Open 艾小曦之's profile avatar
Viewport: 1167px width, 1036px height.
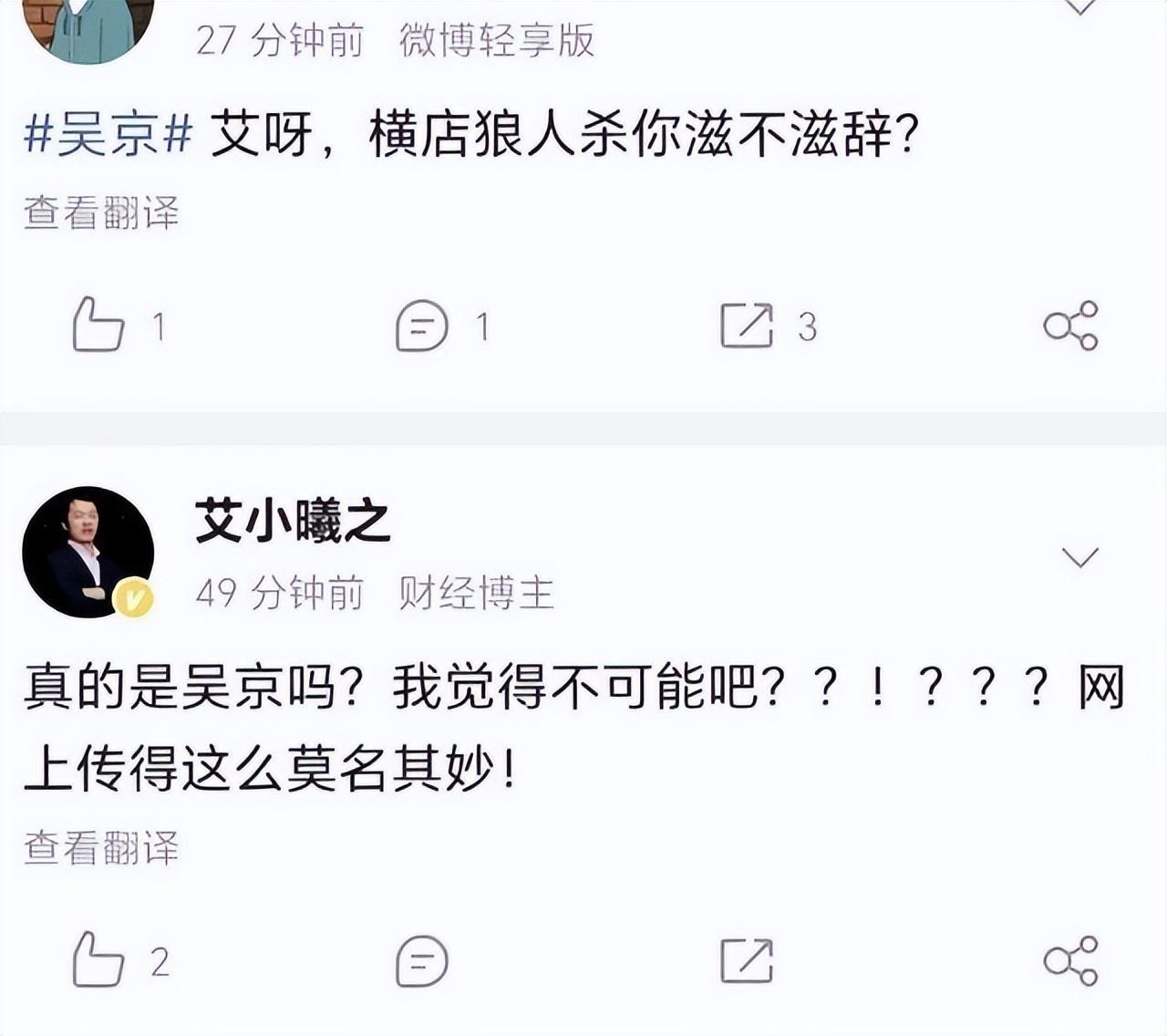[x=88, y=553]
